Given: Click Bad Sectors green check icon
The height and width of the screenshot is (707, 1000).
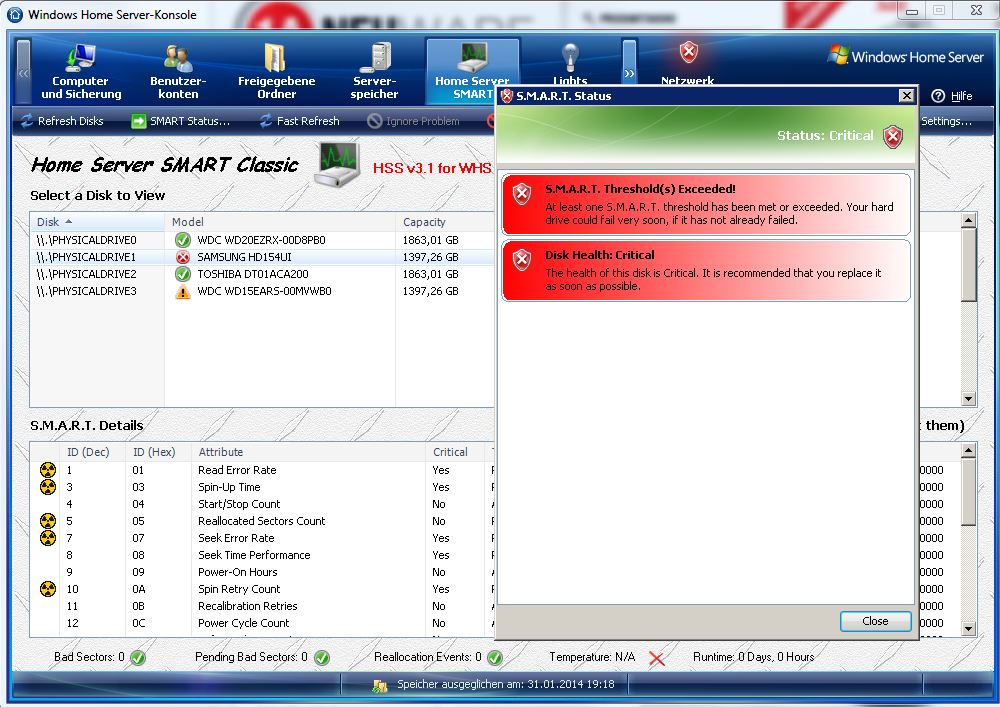Looking at the screenshot, I should (138, 657).
